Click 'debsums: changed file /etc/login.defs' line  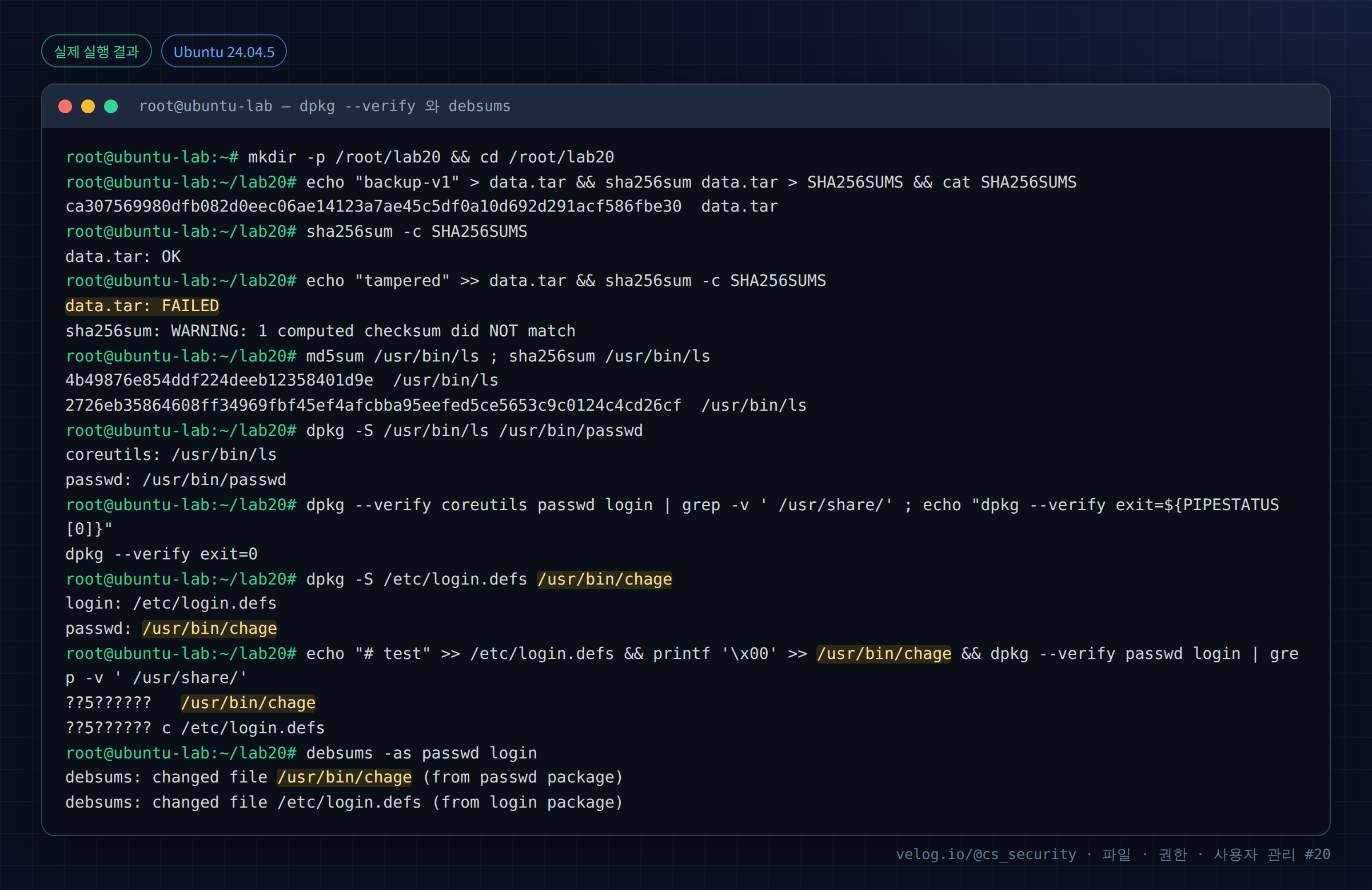(x=344, y=802)
